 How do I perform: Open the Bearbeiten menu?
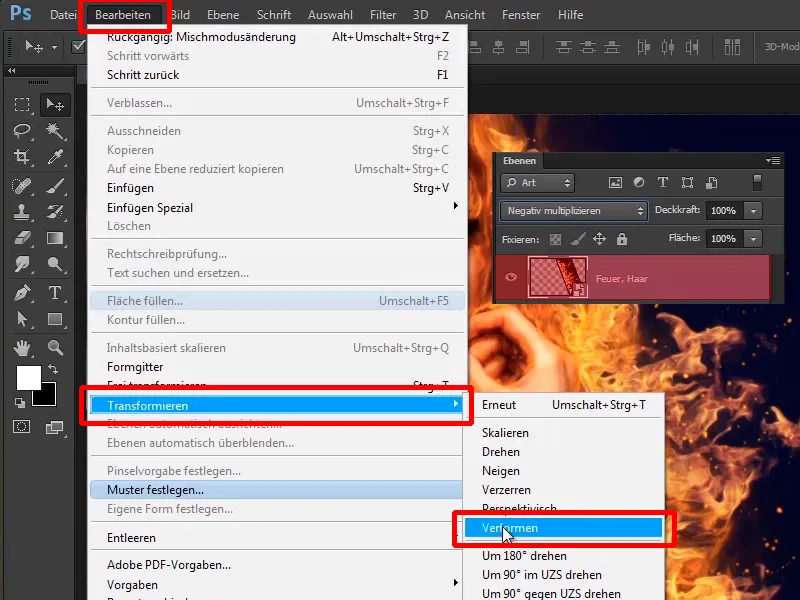click(123, 15)
